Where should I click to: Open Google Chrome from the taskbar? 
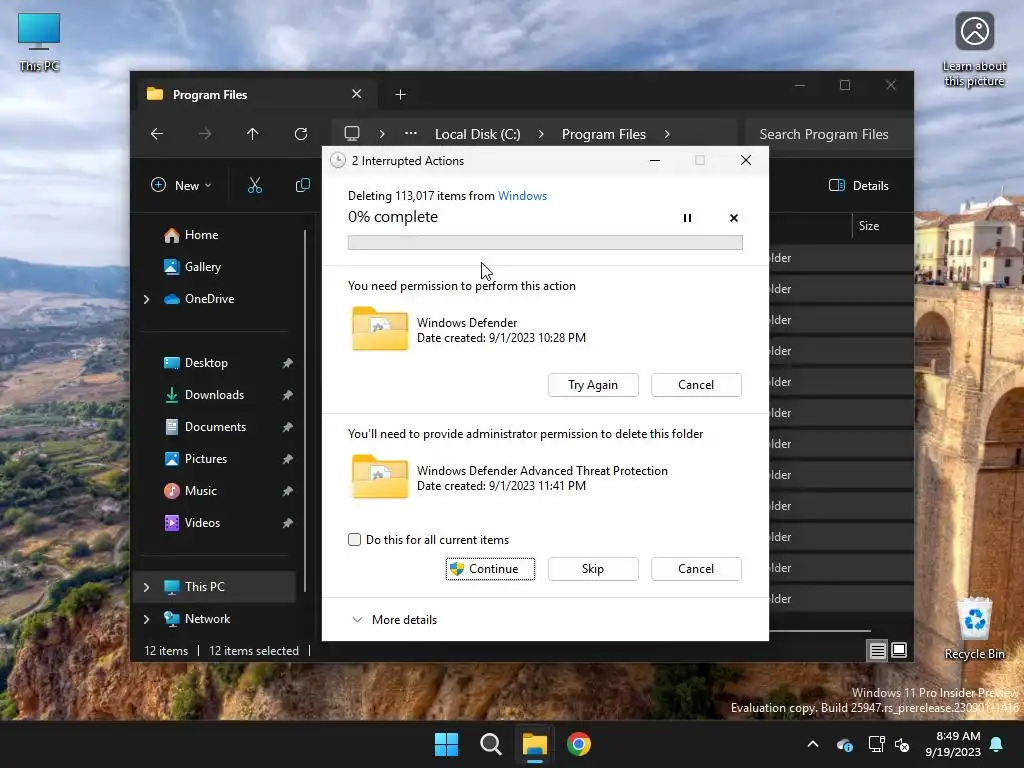point(579,744)
